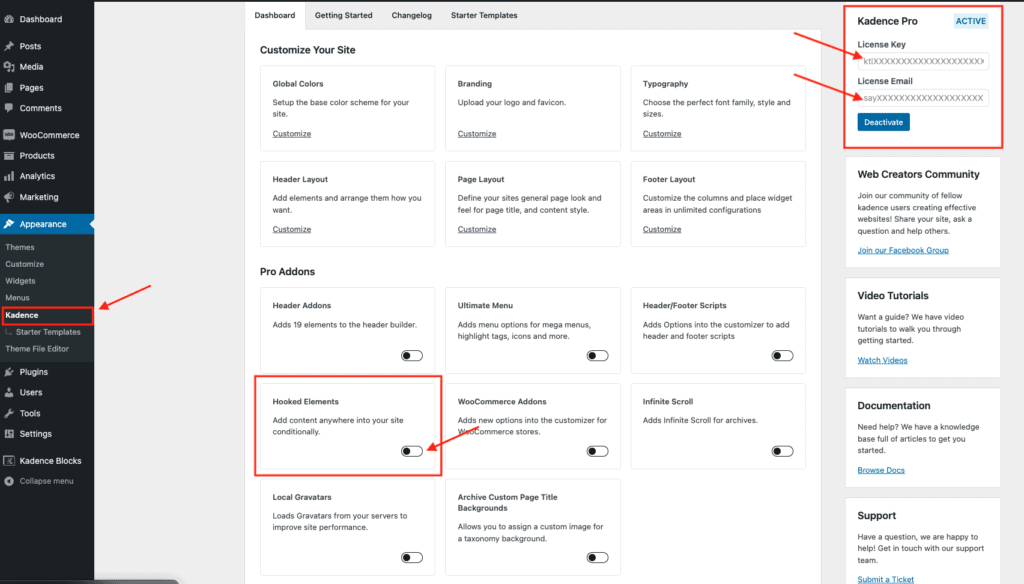Click Customize link under Header Layout
Viewport: 1024px width, 584px height.
292,229
